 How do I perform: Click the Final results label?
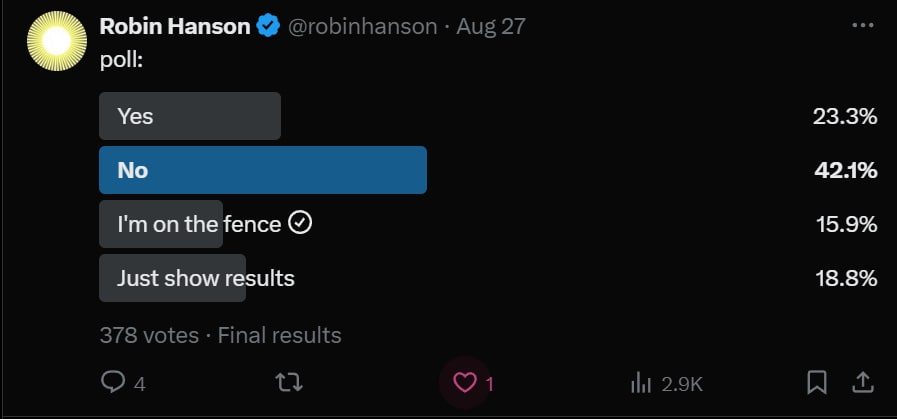coord(280,335)
